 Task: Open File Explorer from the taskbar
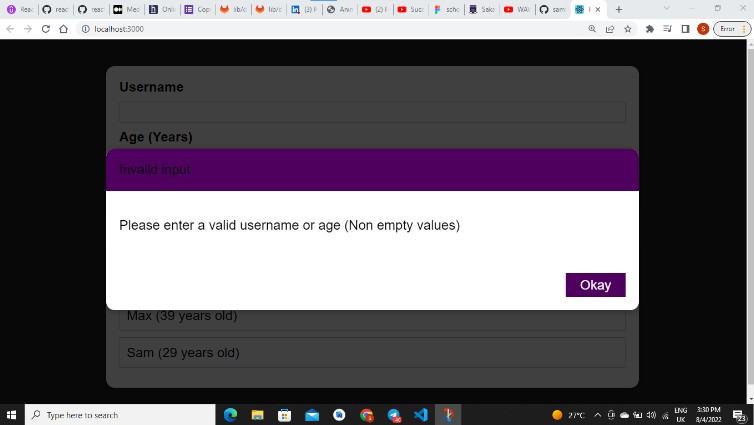(x=257, y=415)
